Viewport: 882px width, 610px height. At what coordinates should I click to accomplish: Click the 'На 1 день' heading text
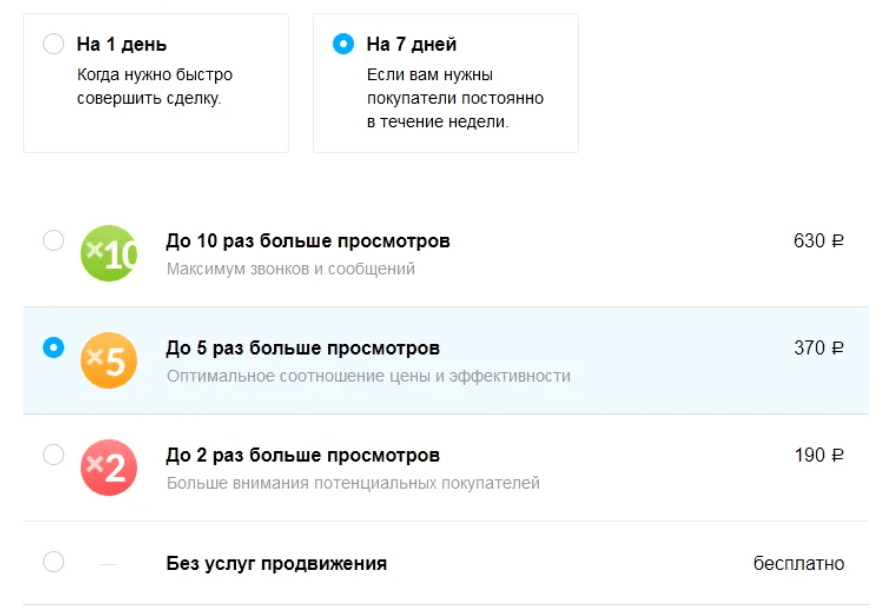click(x=122, y=45)
